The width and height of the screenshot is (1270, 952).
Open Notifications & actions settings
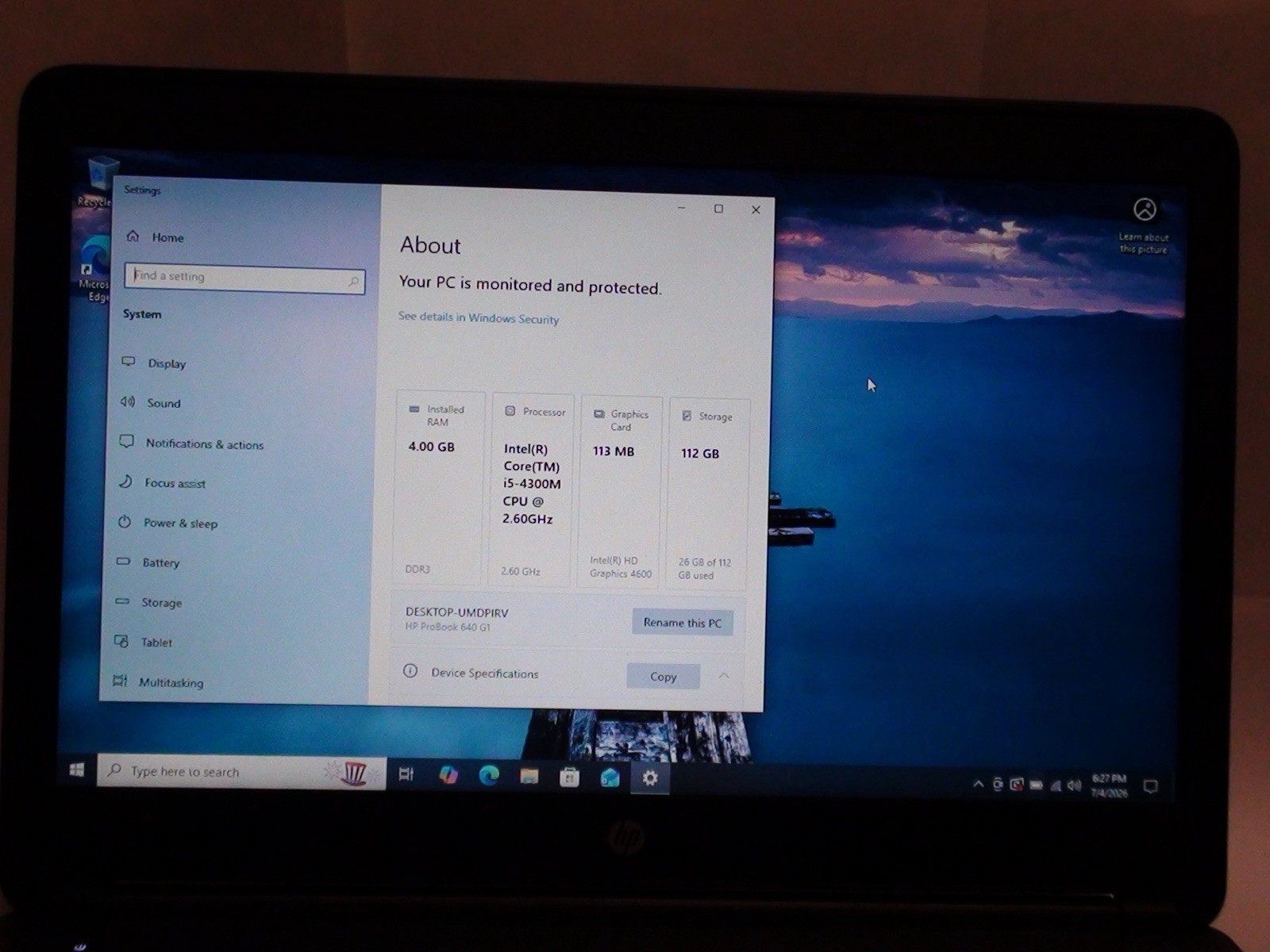tap(191, 443)
